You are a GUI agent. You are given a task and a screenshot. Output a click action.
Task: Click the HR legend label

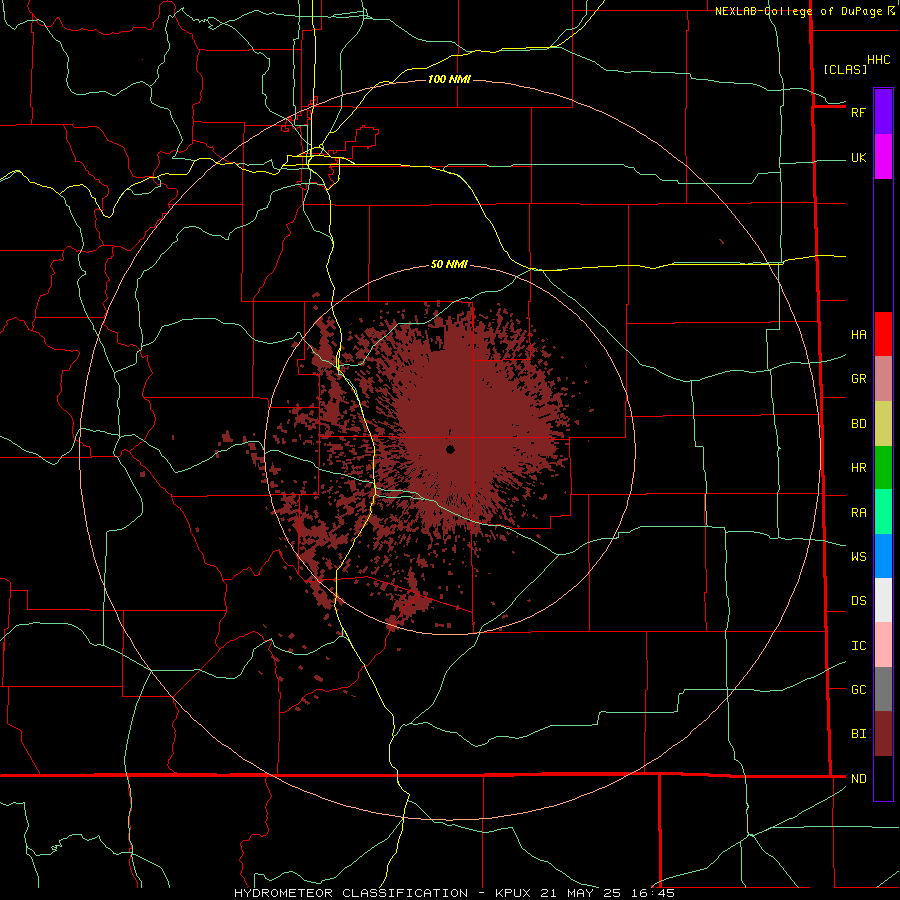(x=858, y=468)
